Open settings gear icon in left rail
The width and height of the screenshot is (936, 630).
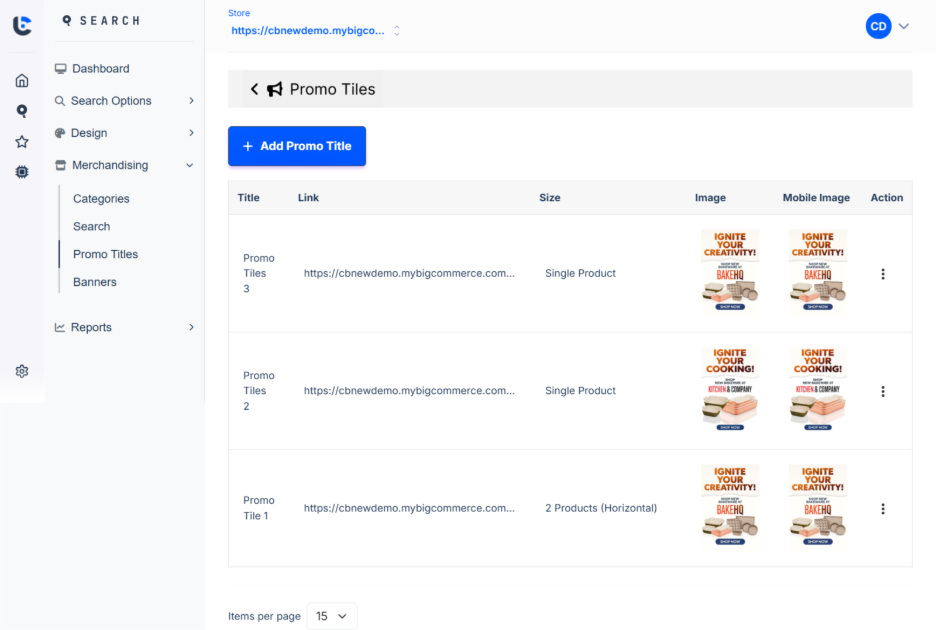tap(22, 371)
